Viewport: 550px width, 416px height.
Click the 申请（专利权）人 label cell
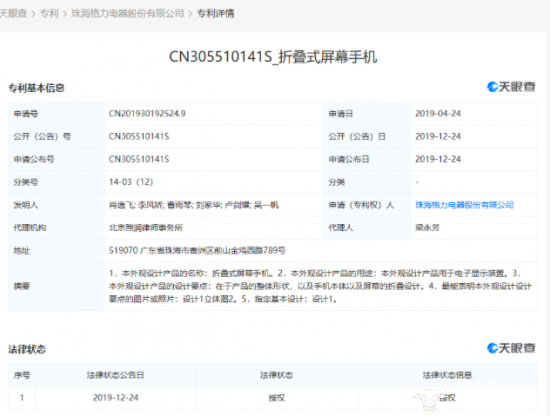(x=367, y=205)
